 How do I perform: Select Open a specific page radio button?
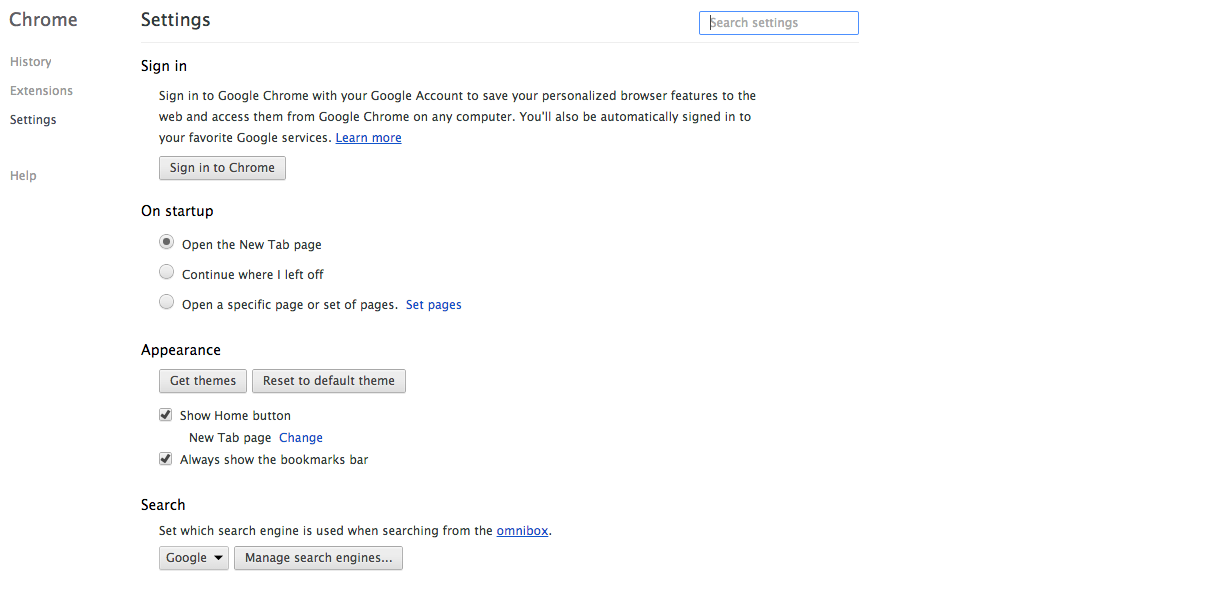click(x=167, y=302)
